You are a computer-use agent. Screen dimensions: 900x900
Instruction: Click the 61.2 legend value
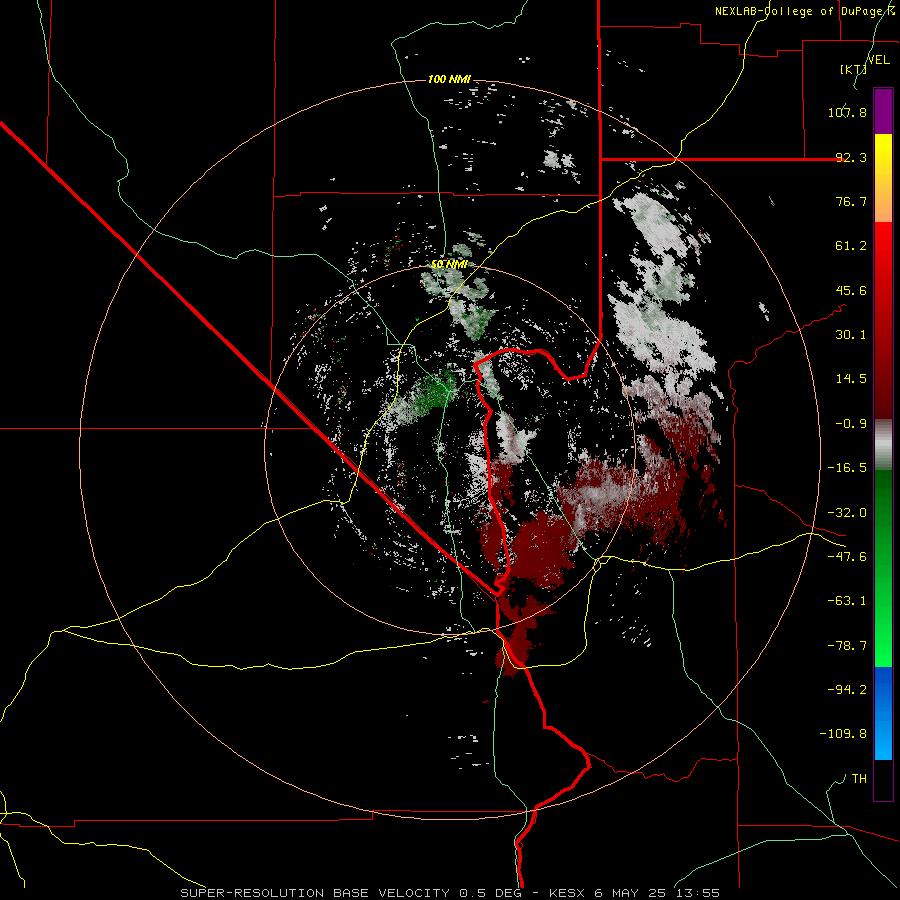pyautogui.click(x=851, y=246)
